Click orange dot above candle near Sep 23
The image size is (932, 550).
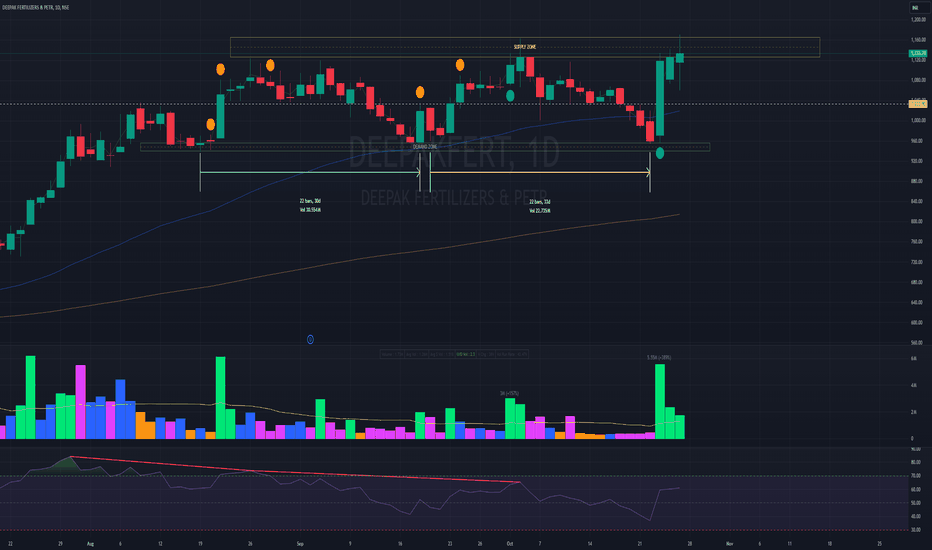click(x=460, y=65)
